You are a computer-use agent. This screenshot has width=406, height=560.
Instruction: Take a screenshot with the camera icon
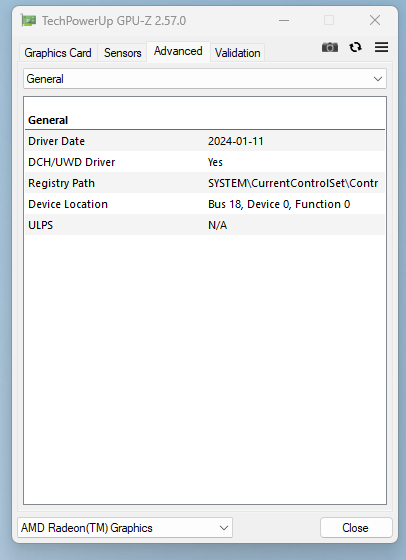[330, 47]
